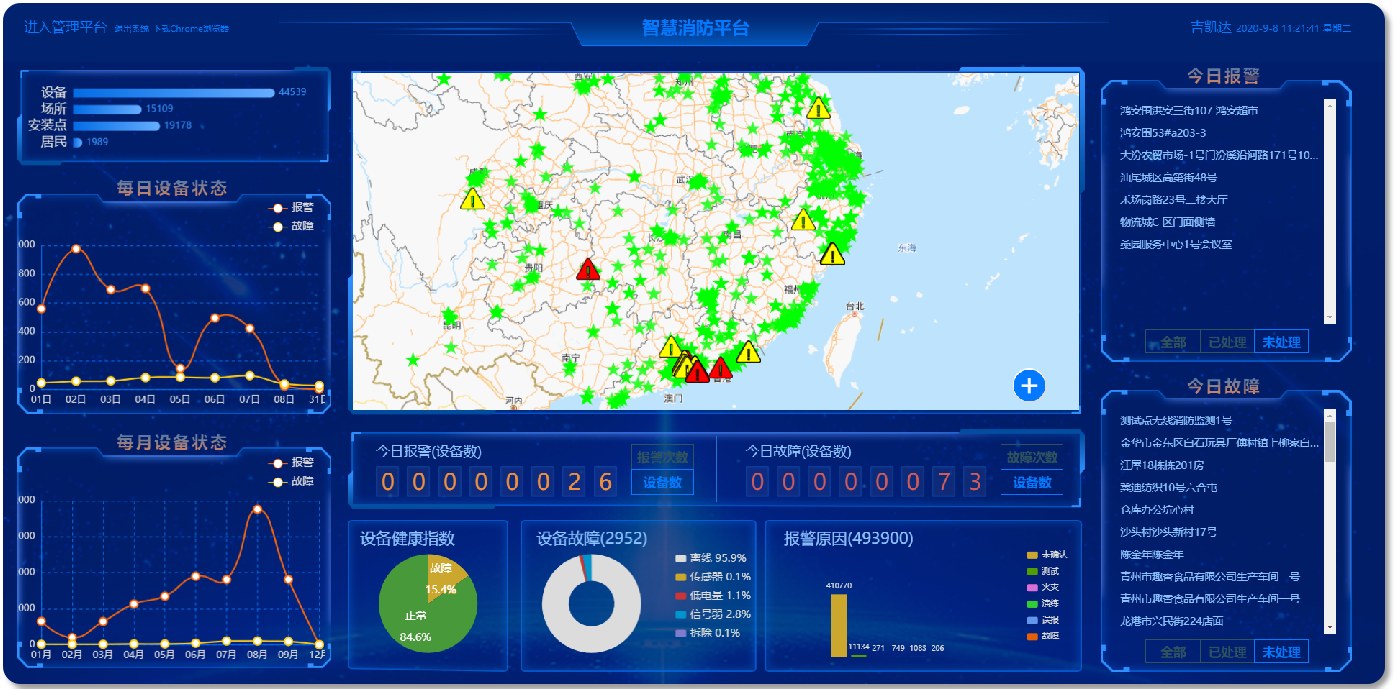The height and width of the screenshot is (689, 1398).
Task: Filter the 今日故障 list by 已处理
Action: tap(1226, 652)
